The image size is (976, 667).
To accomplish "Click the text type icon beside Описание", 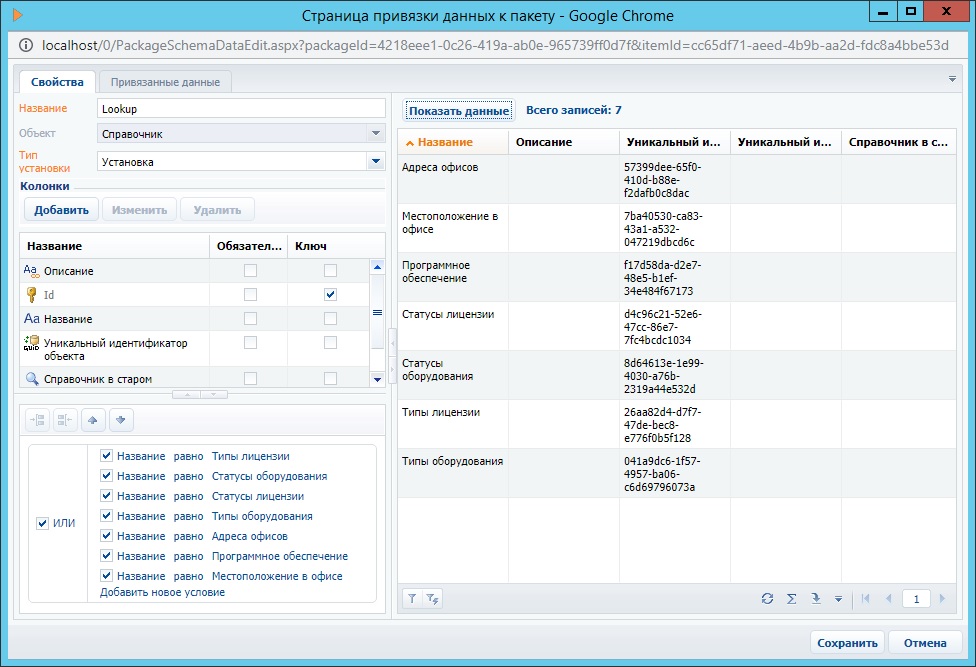I will 30,271.
